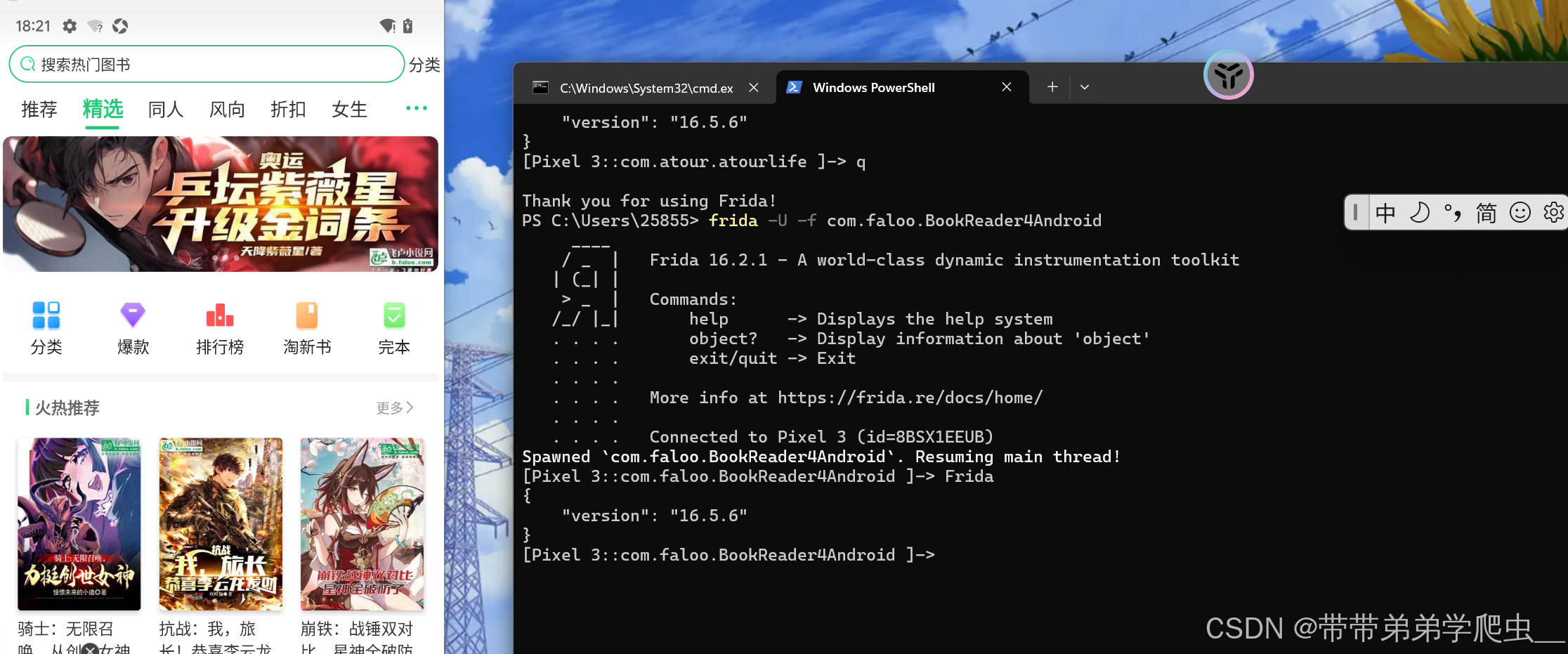Click the final Frida prompt line

tap(729, 555)
